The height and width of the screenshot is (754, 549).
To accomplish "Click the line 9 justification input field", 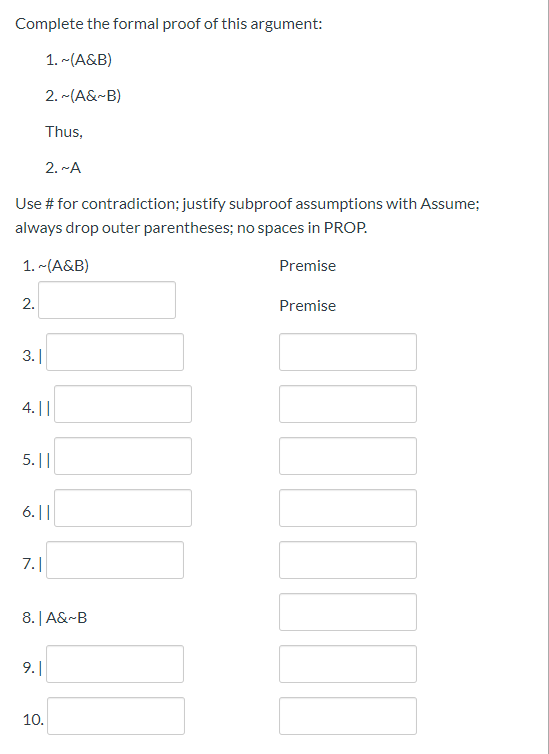I will coord(348,664).
